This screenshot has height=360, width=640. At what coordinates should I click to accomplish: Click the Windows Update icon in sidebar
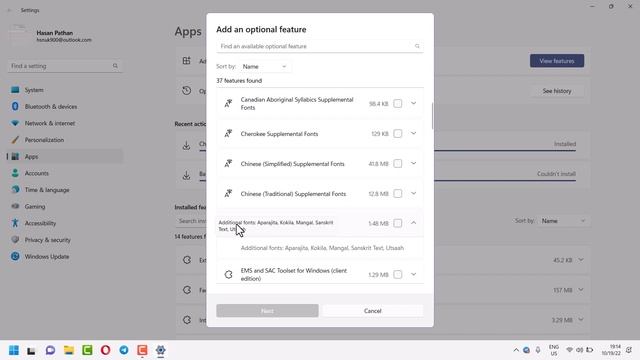coord(15,256)
